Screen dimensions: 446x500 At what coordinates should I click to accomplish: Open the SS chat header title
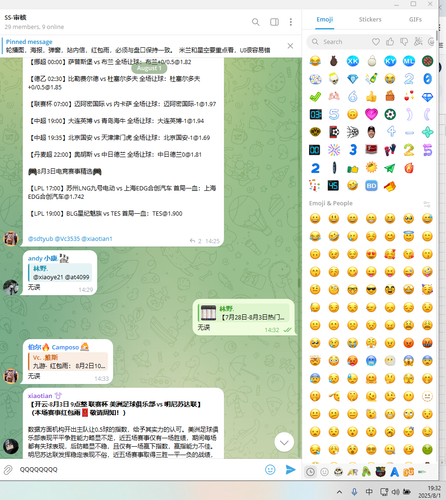[x=16, y=17]
